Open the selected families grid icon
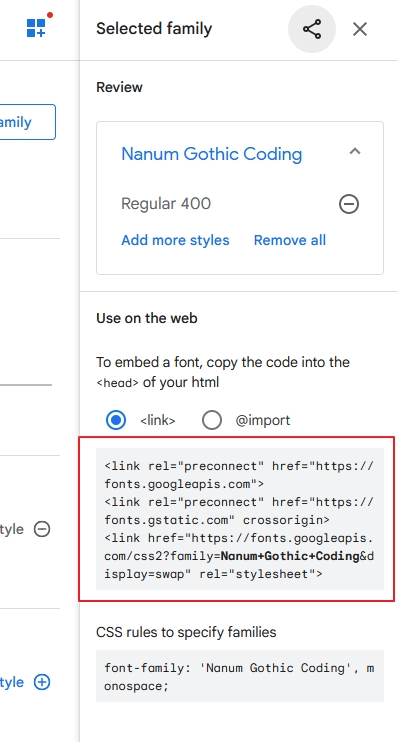The width and height of the screenshot is (398, 742). tap(36, 27)
